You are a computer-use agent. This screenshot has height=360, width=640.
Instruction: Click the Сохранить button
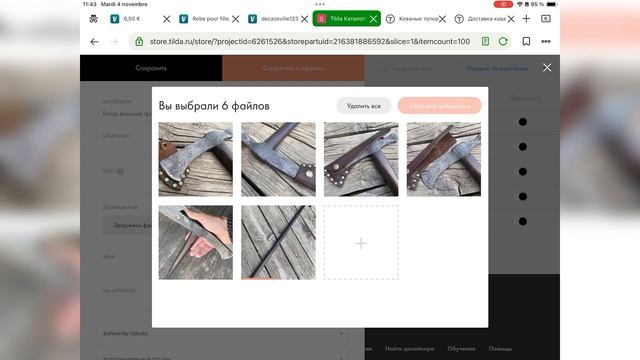pyautogui.click(x=151, y=68)
